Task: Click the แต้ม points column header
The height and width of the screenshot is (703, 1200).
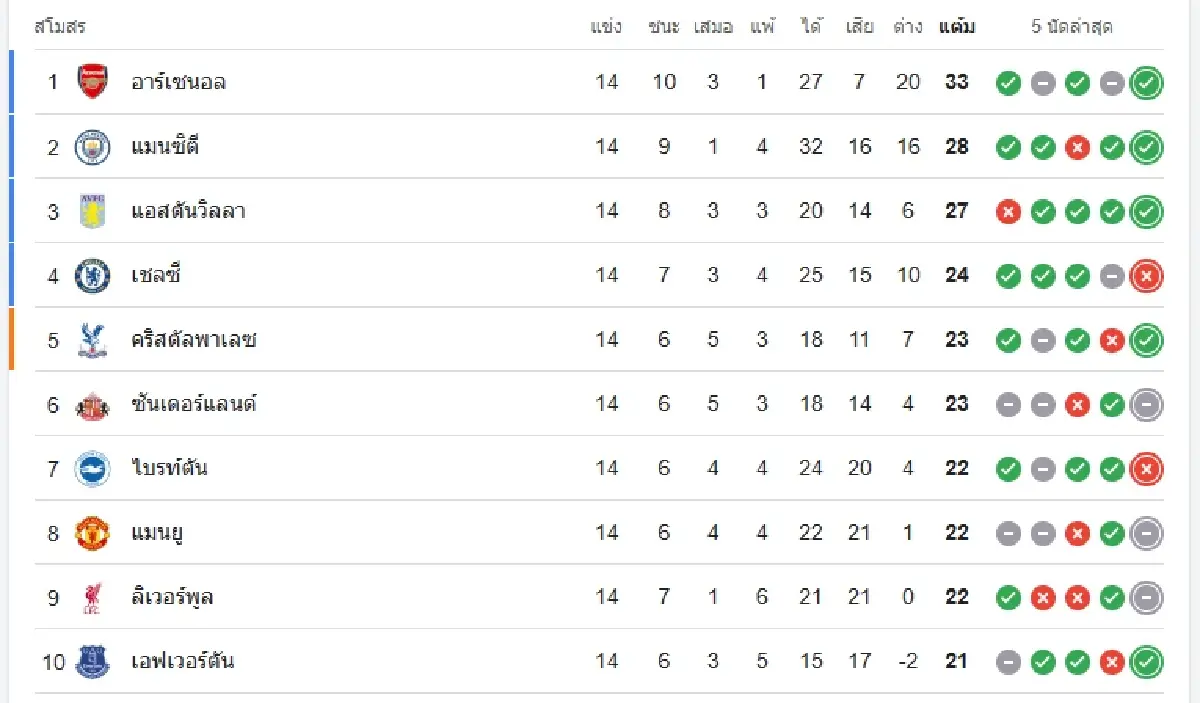Action: 957,27
